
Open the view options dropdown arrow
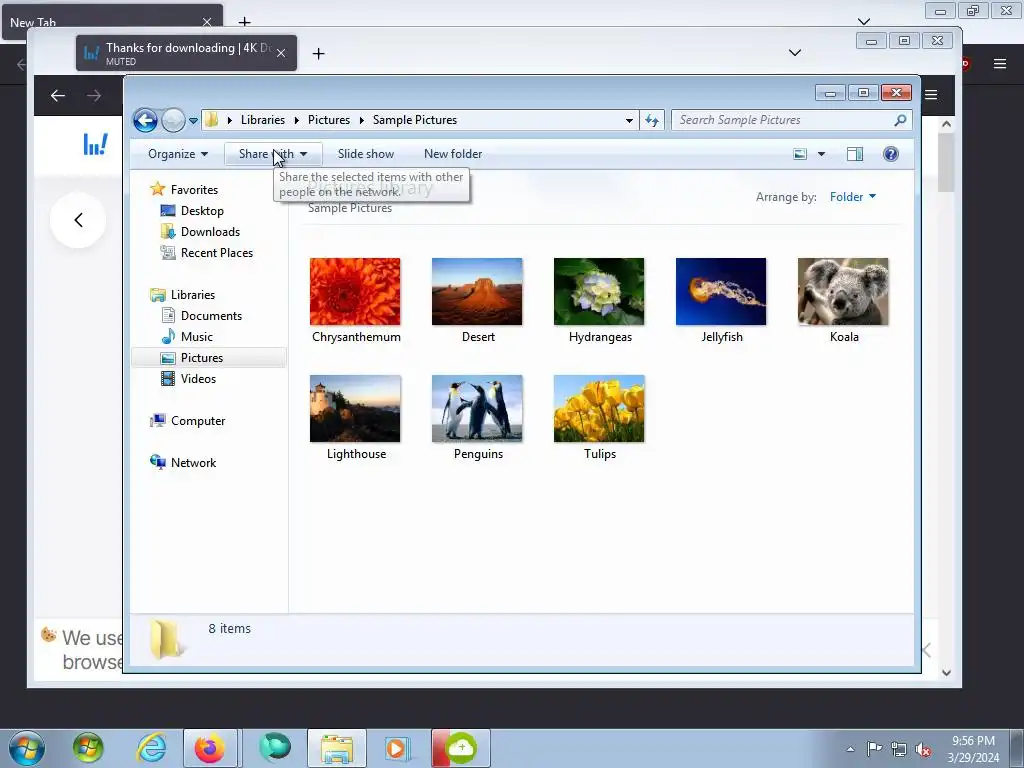[x=822, y=154]
